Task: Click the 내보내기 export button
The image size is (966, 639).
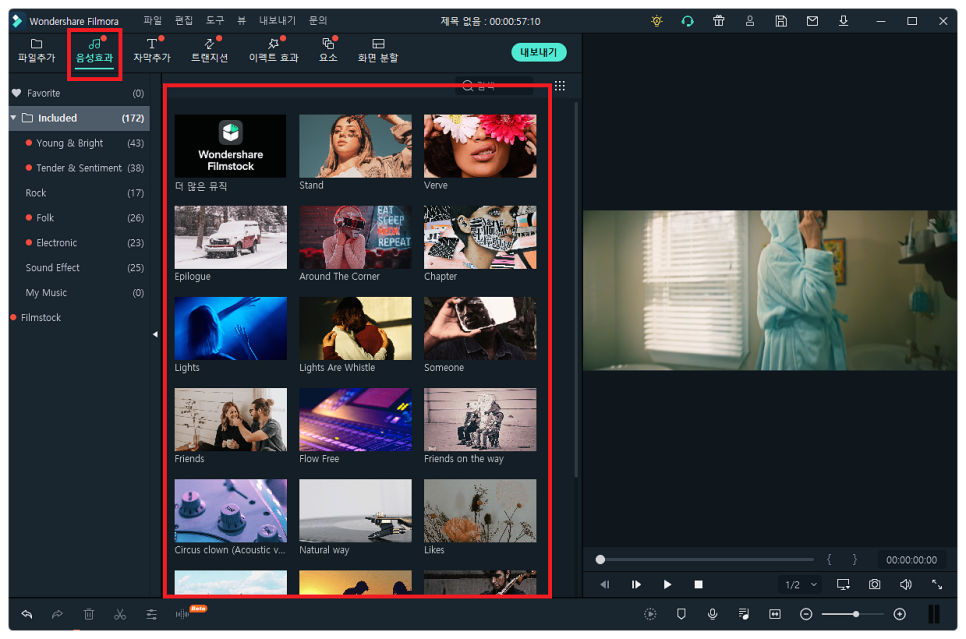Action: 538,52
